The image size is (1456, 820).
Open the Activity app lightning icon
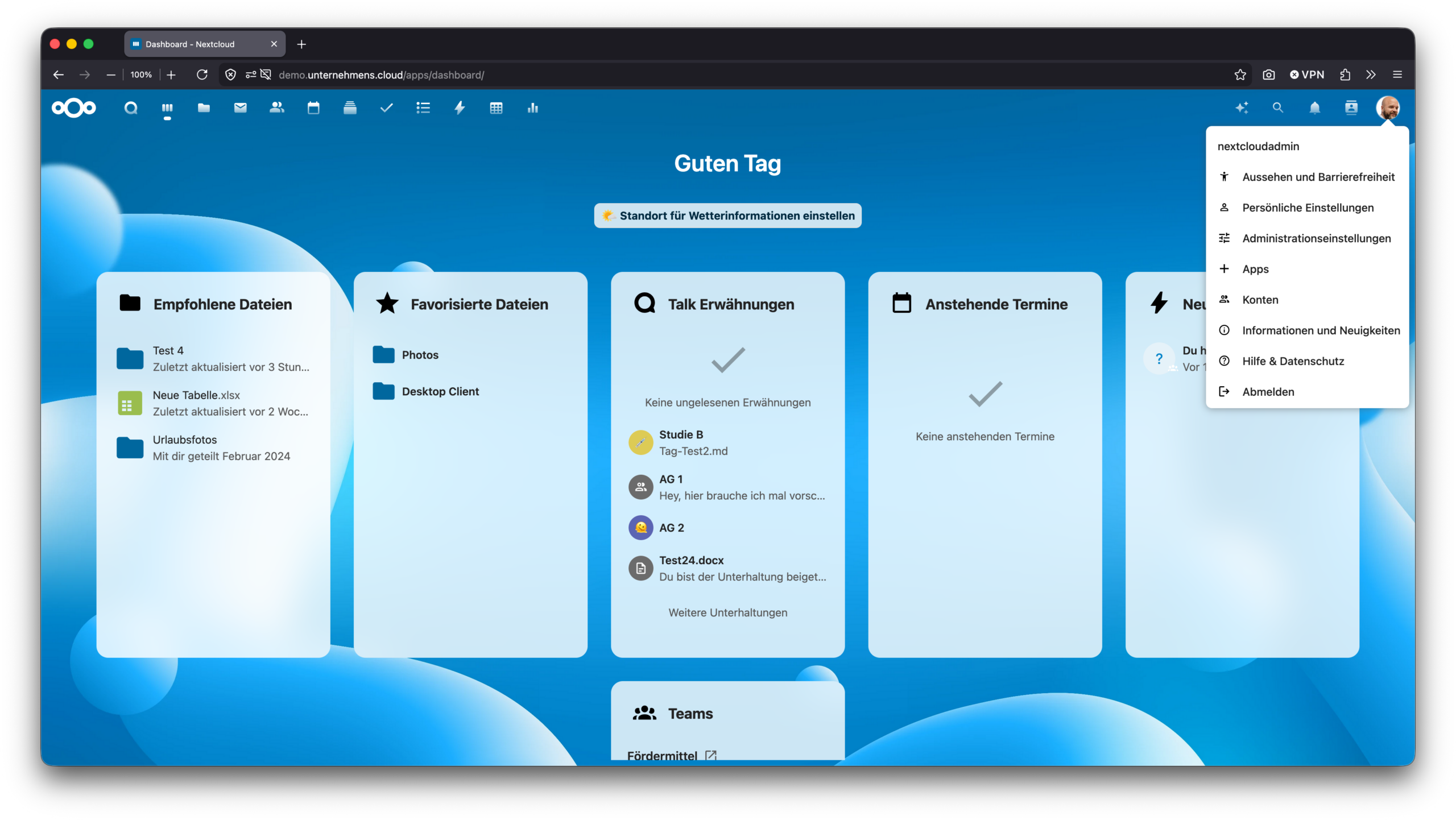click(460, 108)
